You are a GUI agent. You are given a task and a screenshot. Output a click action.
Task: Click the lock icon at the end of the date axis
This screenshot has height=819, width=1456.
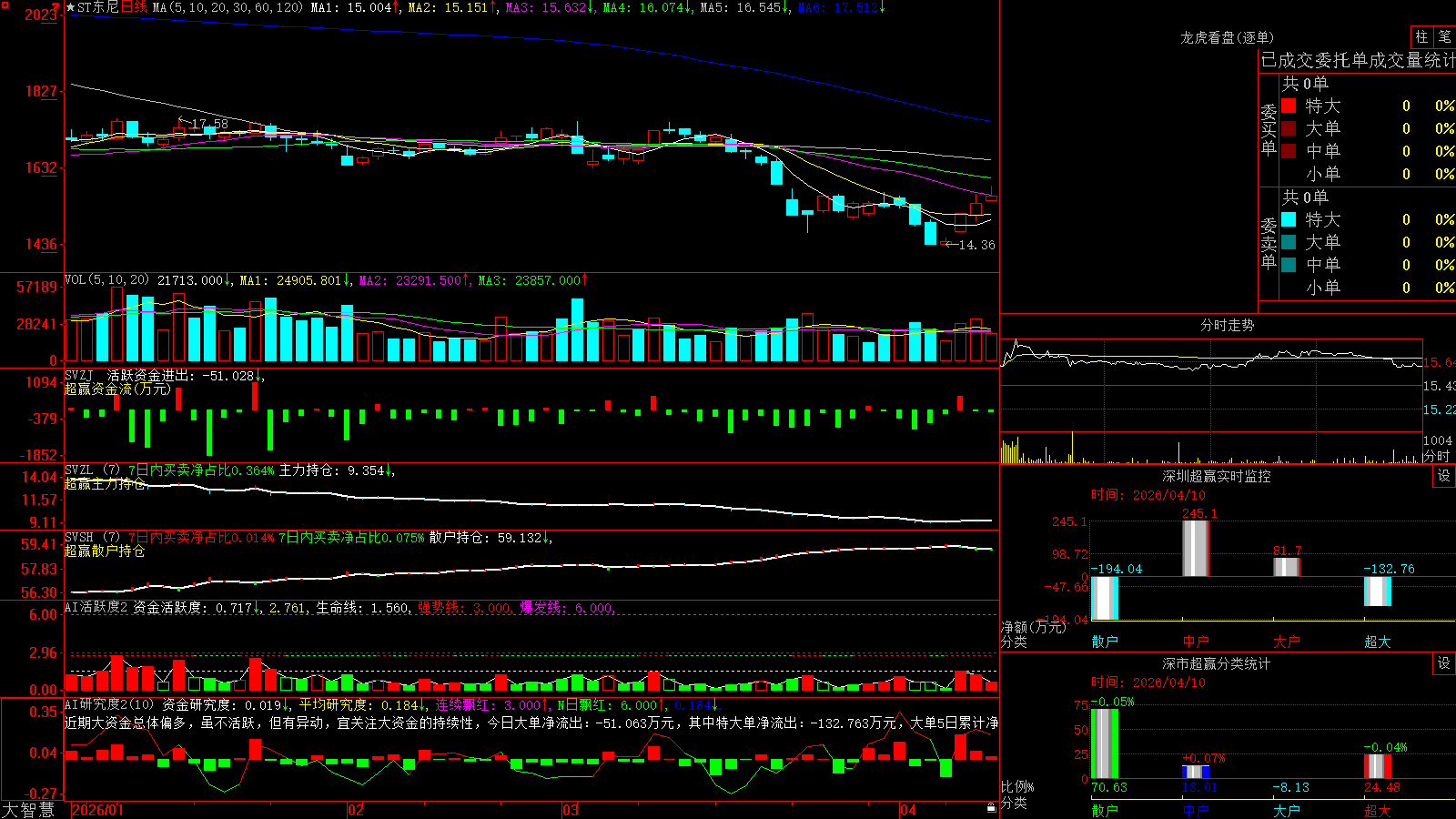[991, 808]
